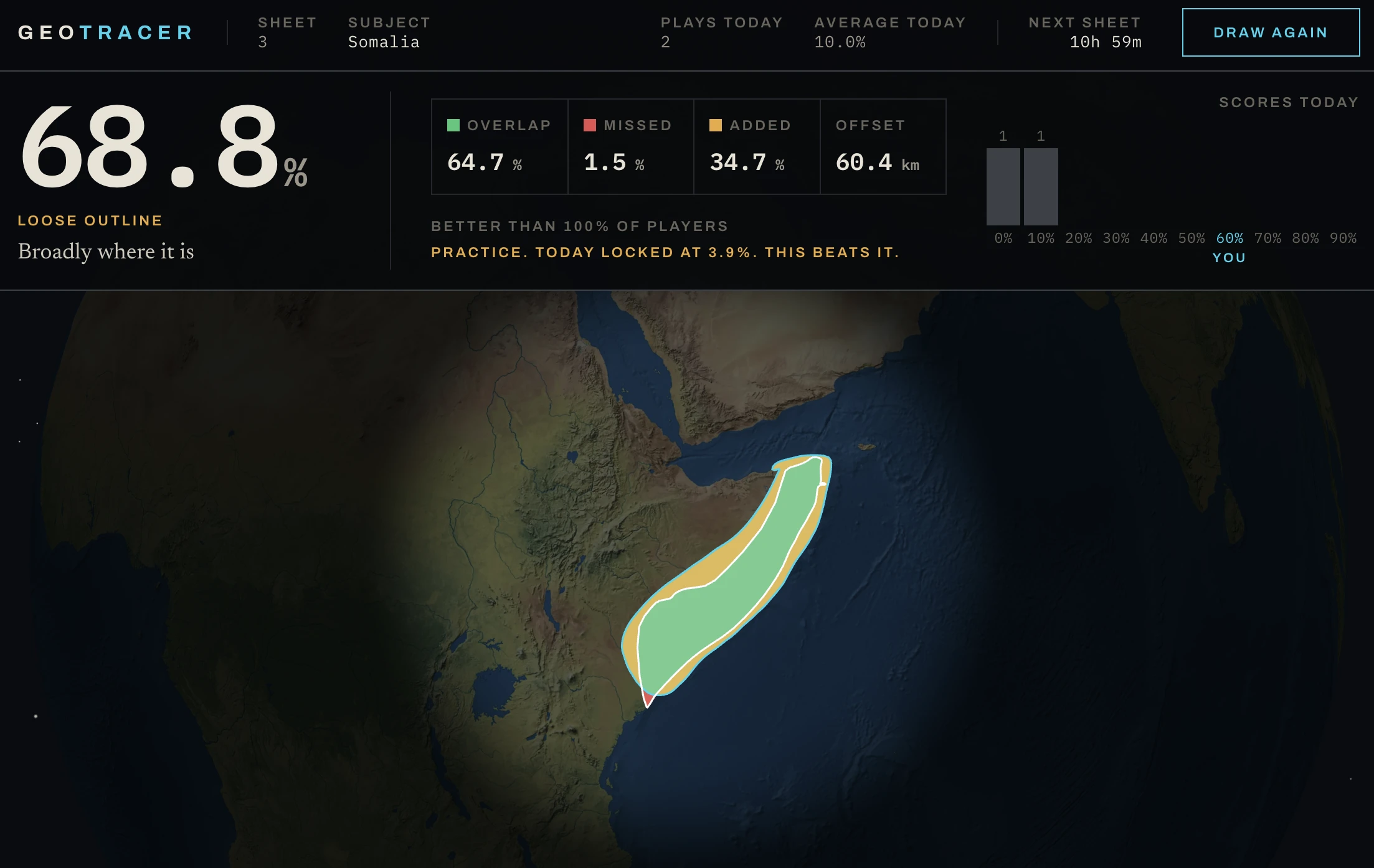Click the Sheet number 3
Screen dimensions: 1374x868
click(x=263, y=42)
